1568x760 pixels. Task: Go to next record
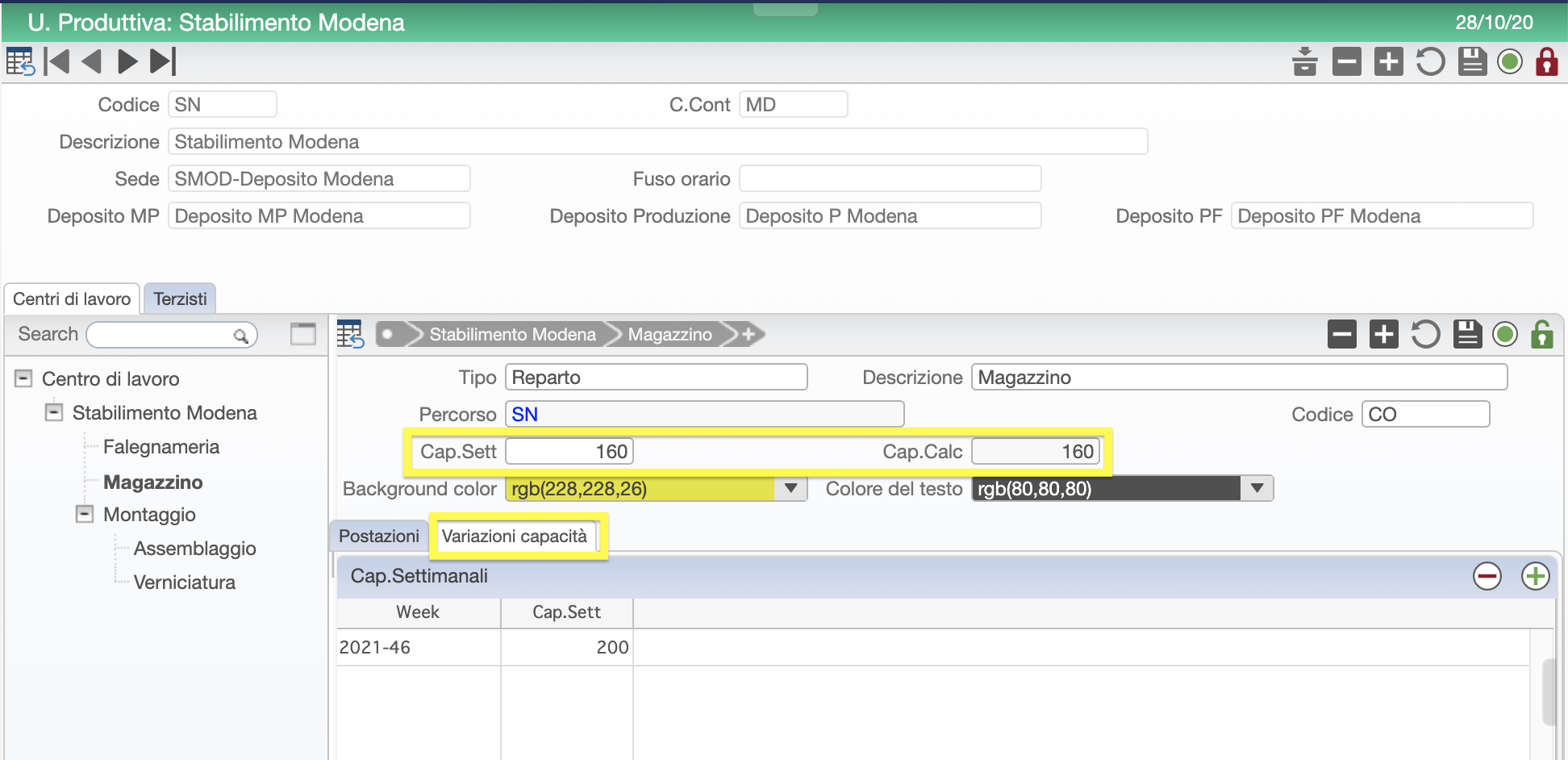point(127,61)
